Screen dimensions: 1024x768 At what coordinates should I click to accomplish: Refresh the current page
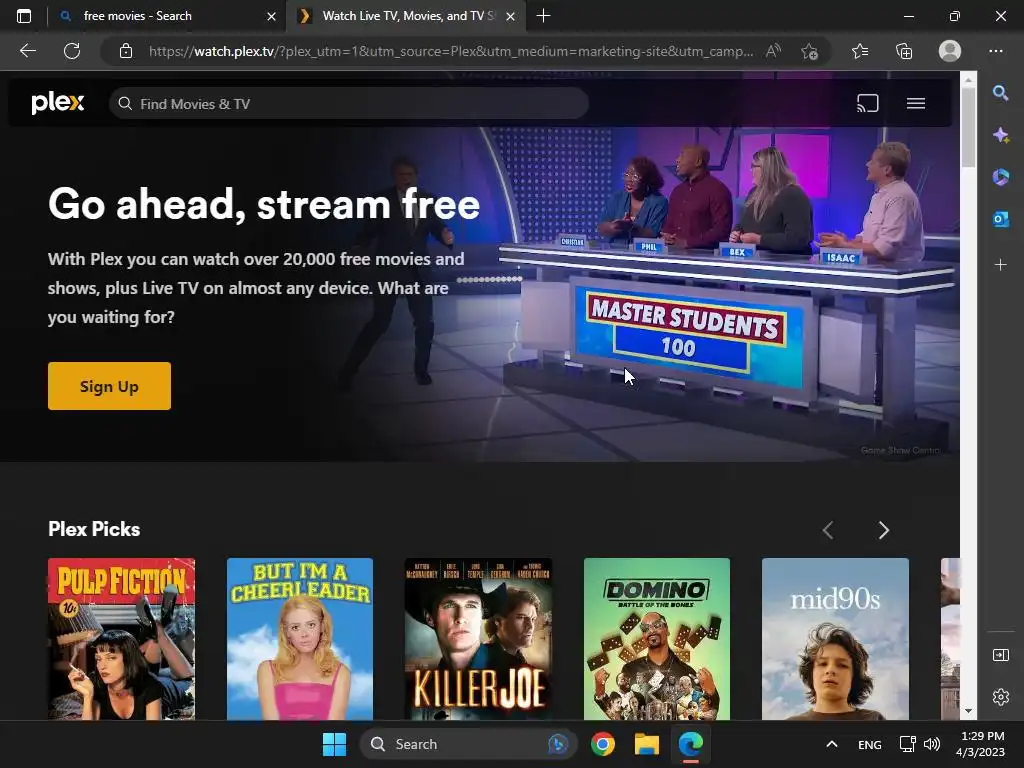pos(72,51)
